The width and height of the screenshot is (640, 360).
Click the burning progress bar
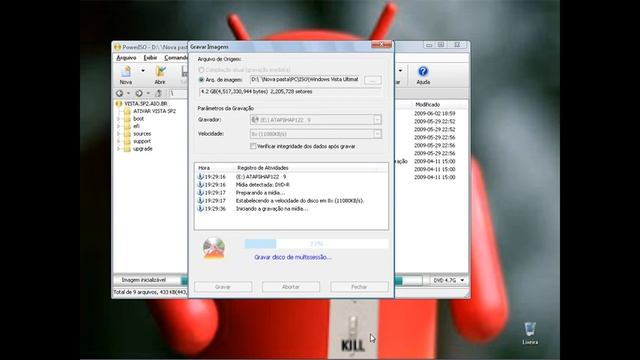316,244
